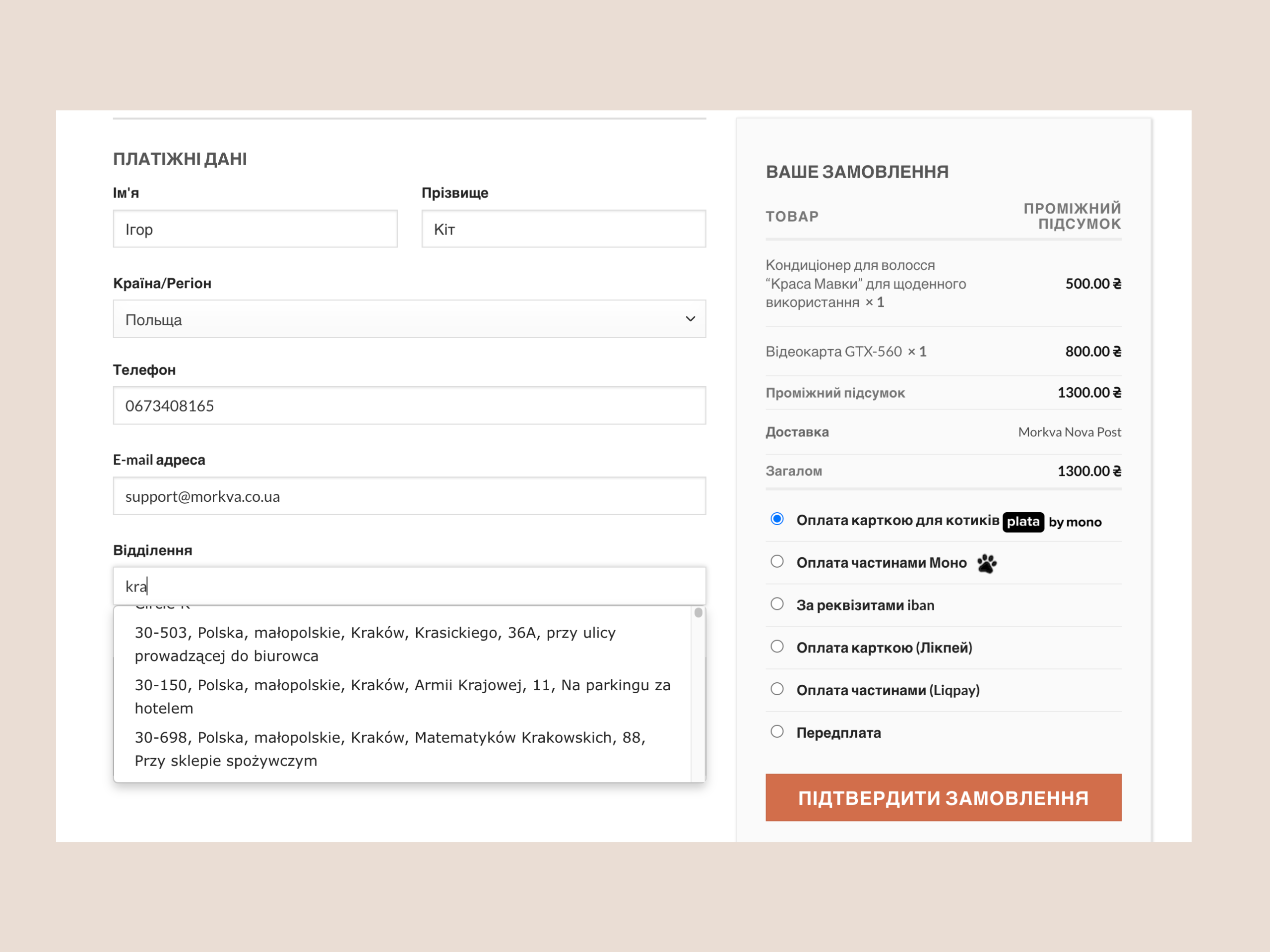Image resolution: width=1270 pixels, height=952 pixels.
Task: Choose Оплата частинами Моно payment option
Action: coord(777,562)
